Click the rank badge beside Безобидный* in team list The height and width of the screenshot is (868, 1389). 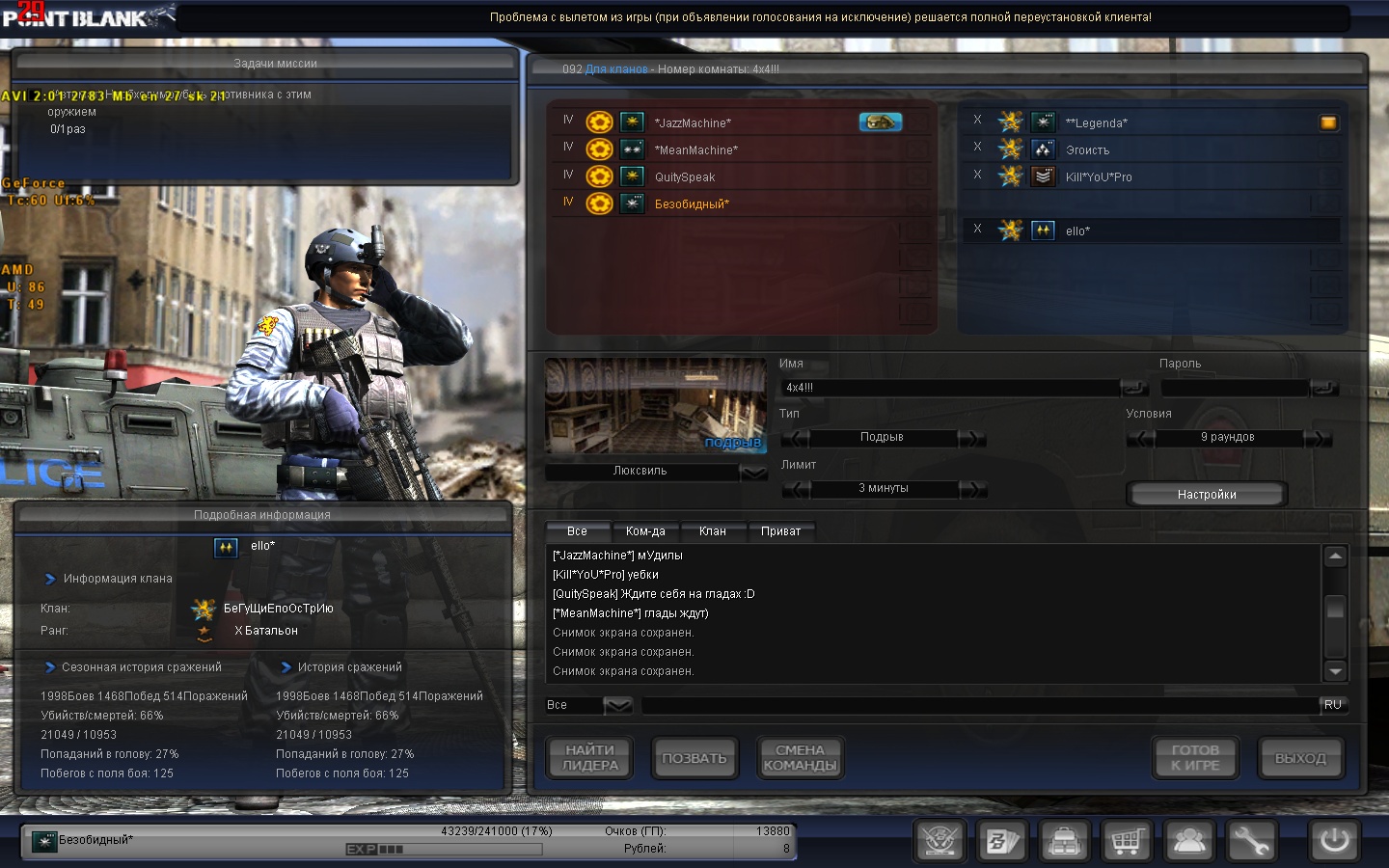(x=632, y=203)
